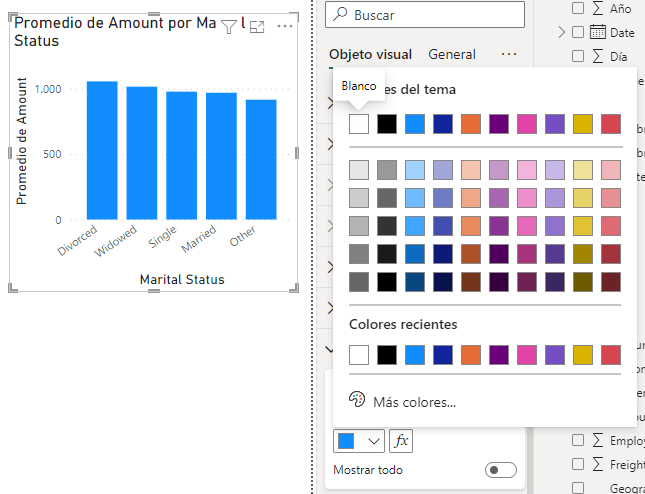Image resolution: width=645 pixels, height=494 pixels.
Task: Click the fx conditional formatting button
Action: point(401,440)
